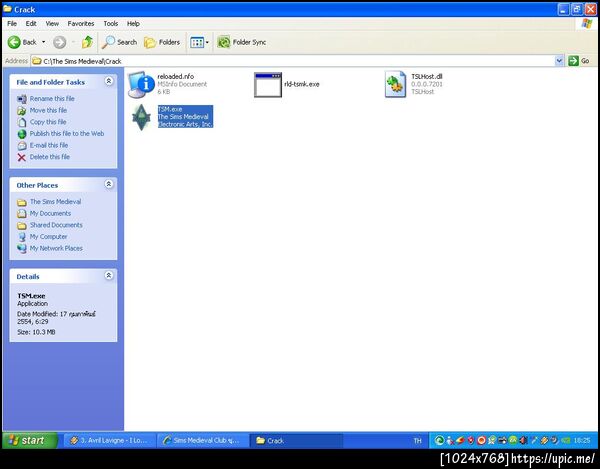This screenshot has width=600, height=469.
Task: Open the Search pane
Action: click(119, 42)
